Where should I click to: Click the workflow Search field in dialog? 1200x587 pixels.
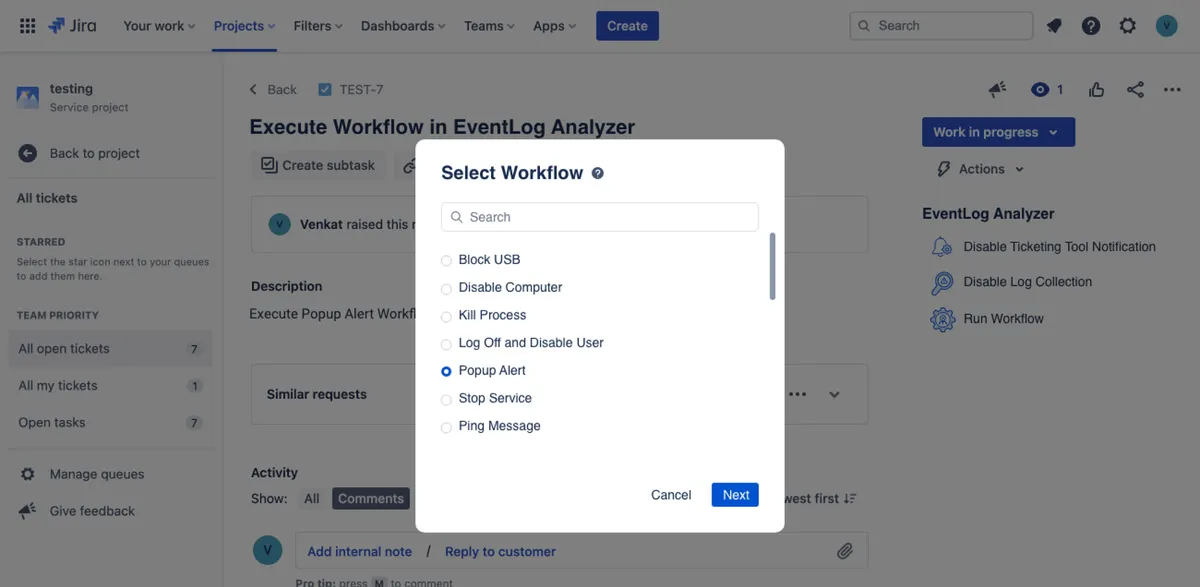coord(600,217)
